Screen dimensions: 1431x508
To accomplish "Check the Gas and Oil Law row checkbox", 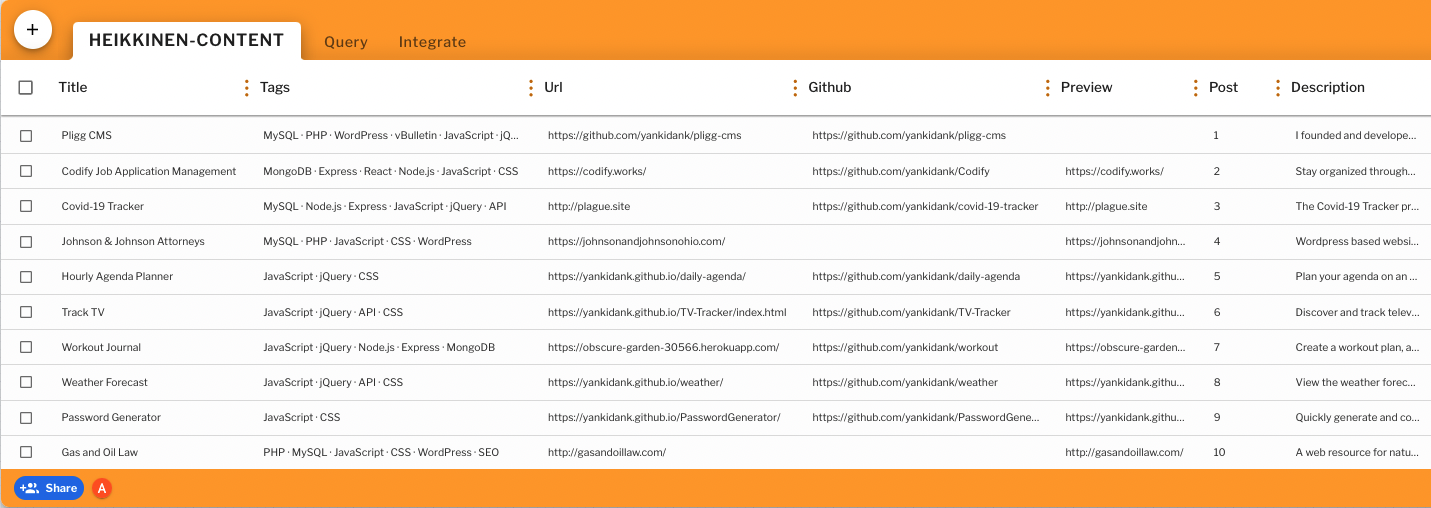I will click(x=26, y=453).
